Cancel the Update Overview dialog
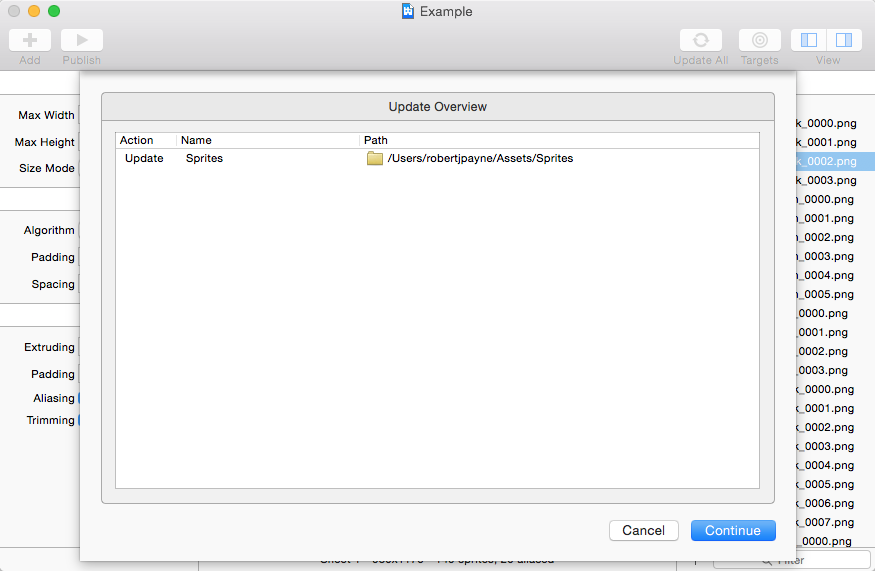 coord(643,530)
